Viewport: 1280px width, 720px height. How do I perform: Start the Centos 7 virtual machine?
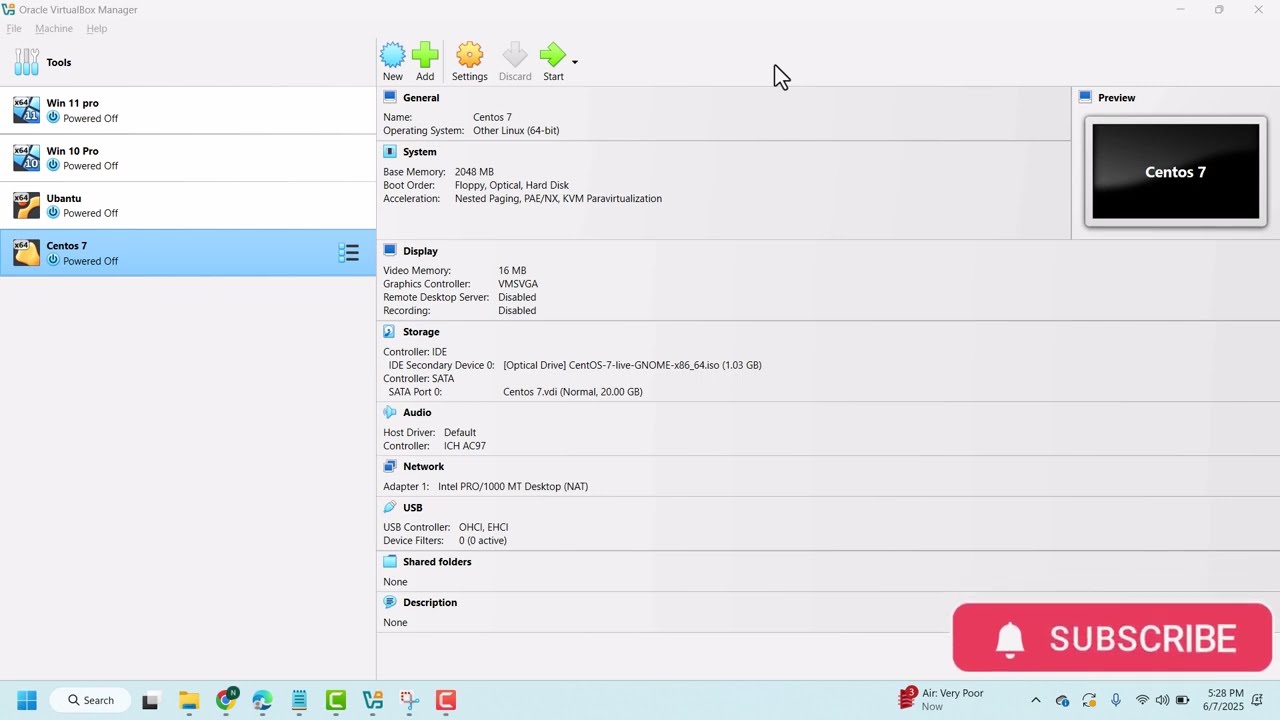(553, 61)
